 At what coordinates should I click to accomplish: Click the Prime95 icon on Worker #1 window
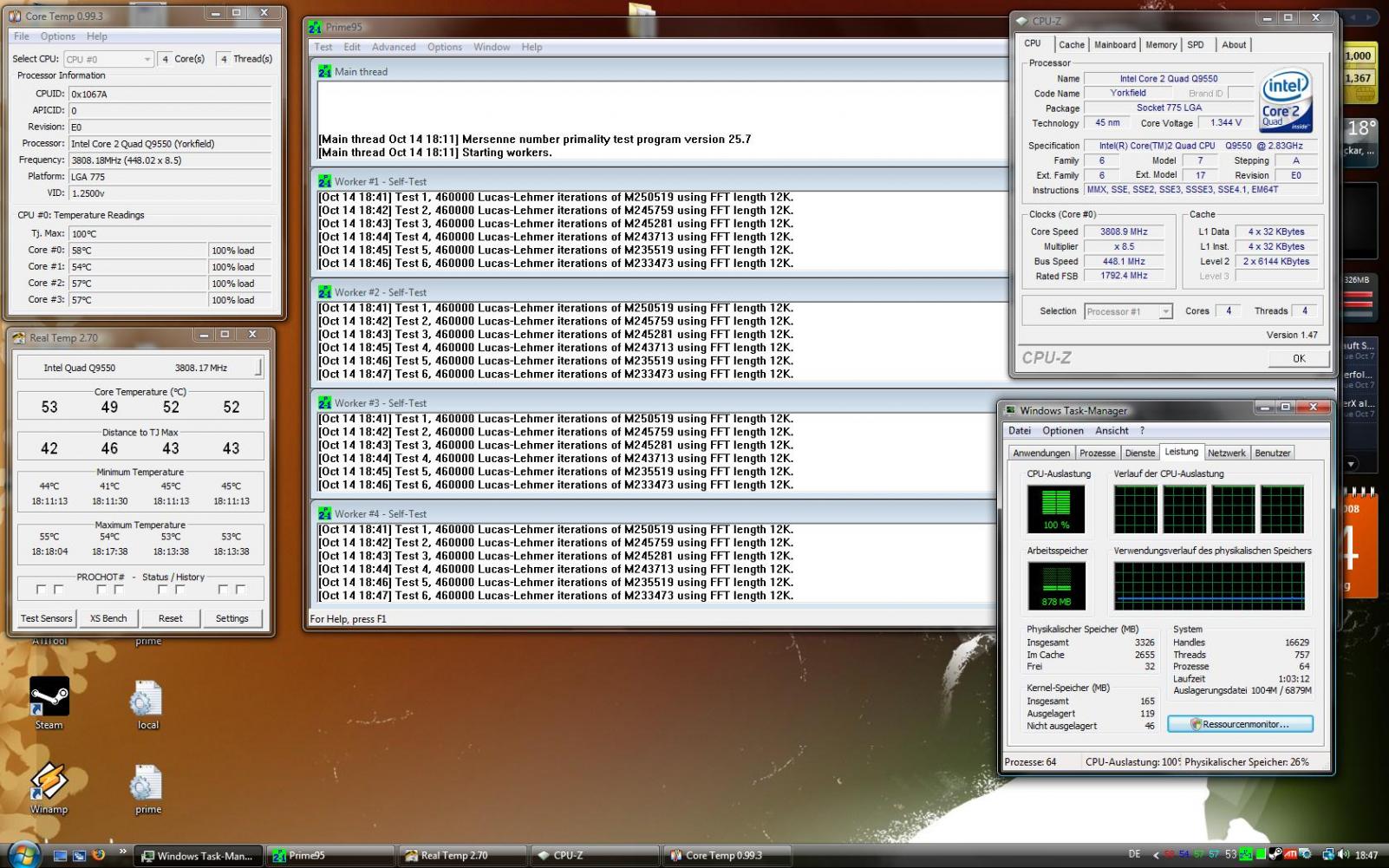point(324,181)
